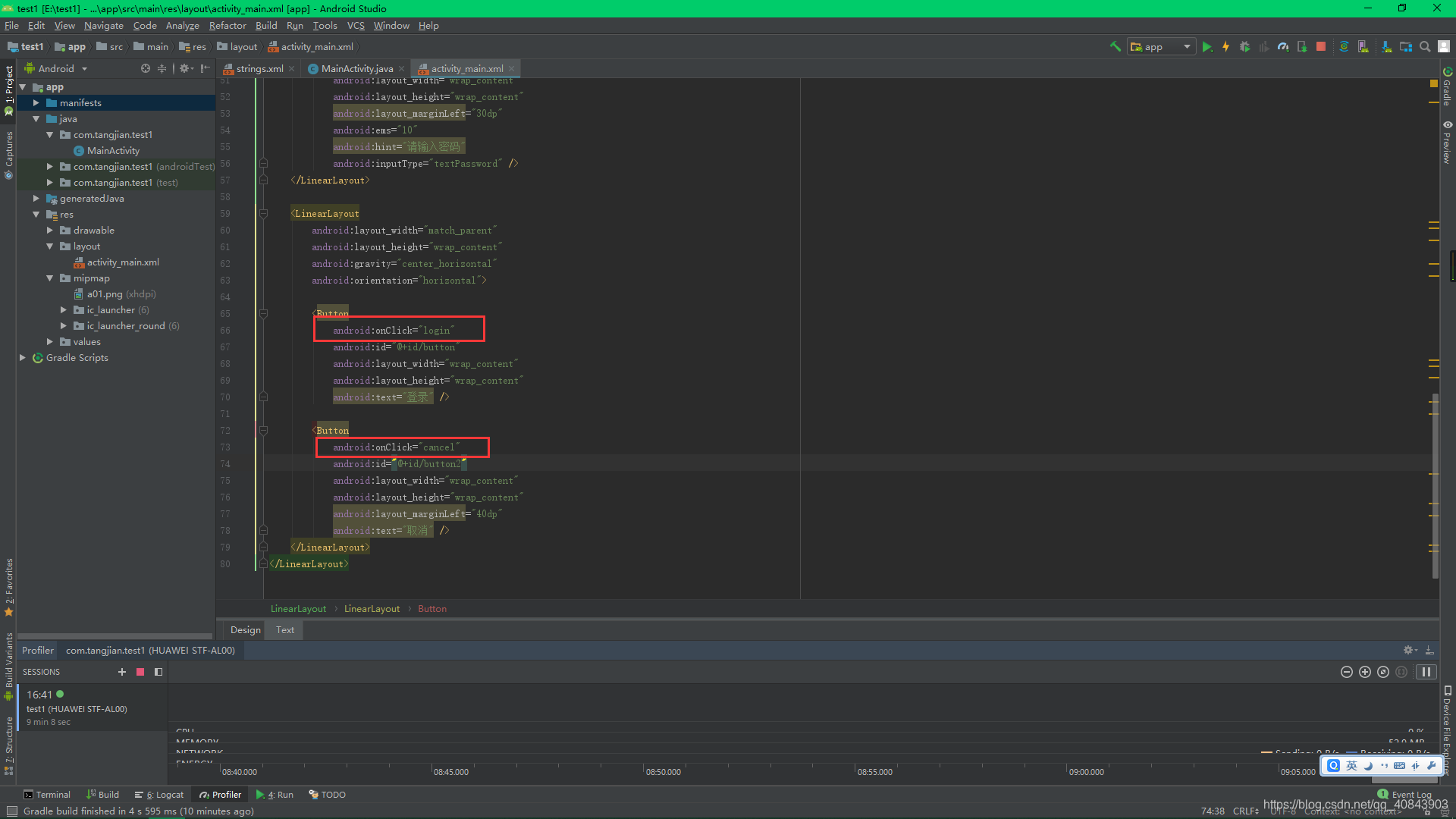Click the Search Everywhere magnifier icon
Image resolution: width=1456 pixels, height=819 pixels.
tap(1425, 47)
